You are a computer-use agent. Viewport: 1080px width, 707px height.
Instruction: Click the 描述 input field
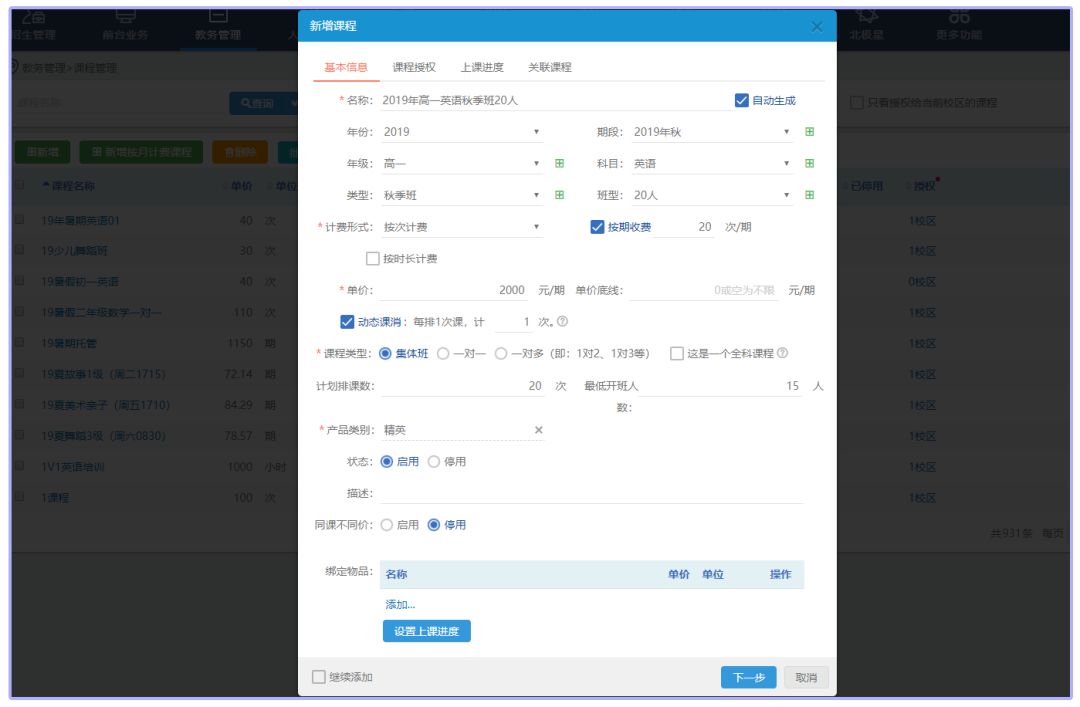click(590, 493)
